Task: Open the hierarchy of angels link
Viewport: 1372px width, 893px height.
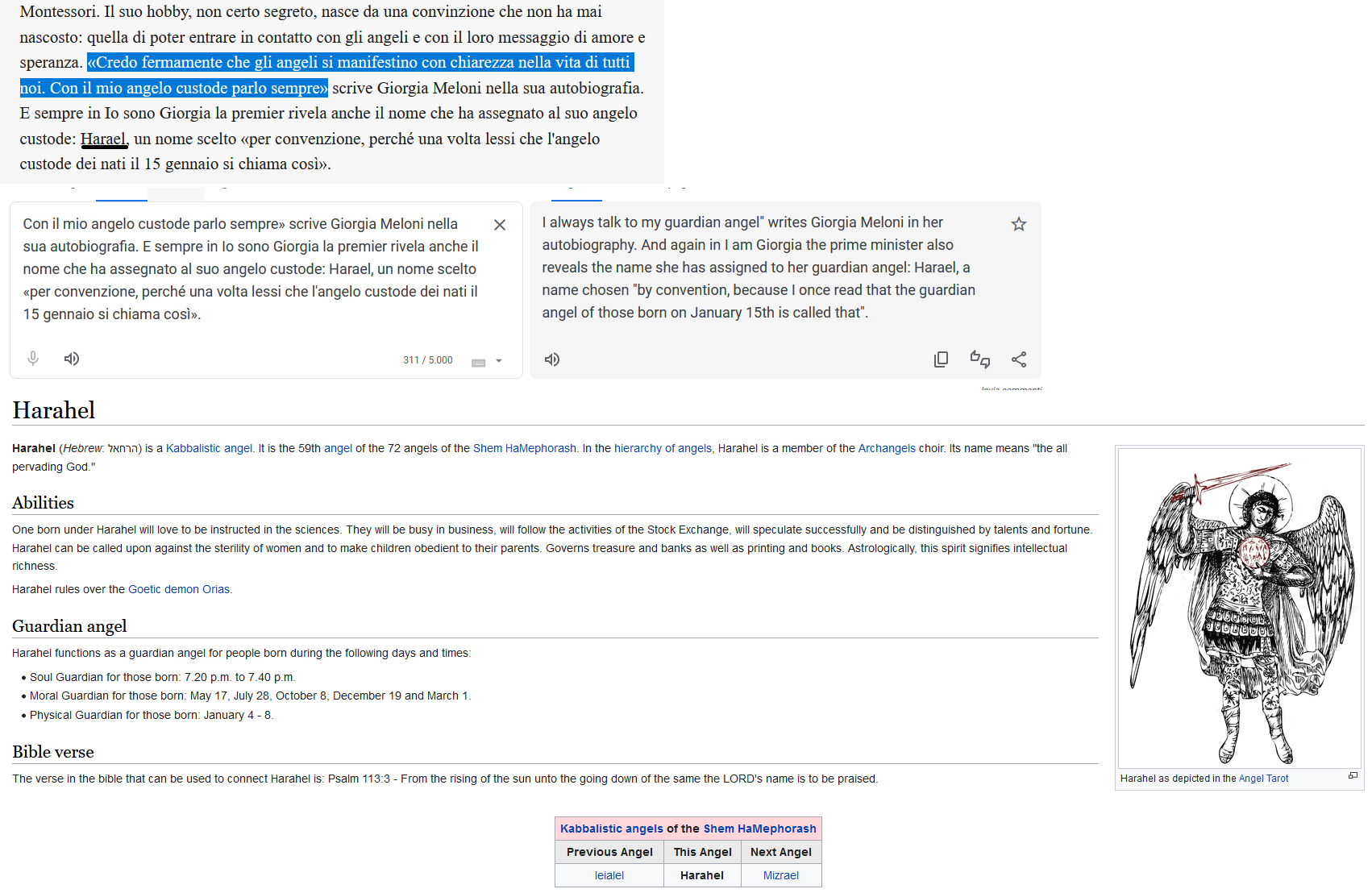Action: (663, 448)
